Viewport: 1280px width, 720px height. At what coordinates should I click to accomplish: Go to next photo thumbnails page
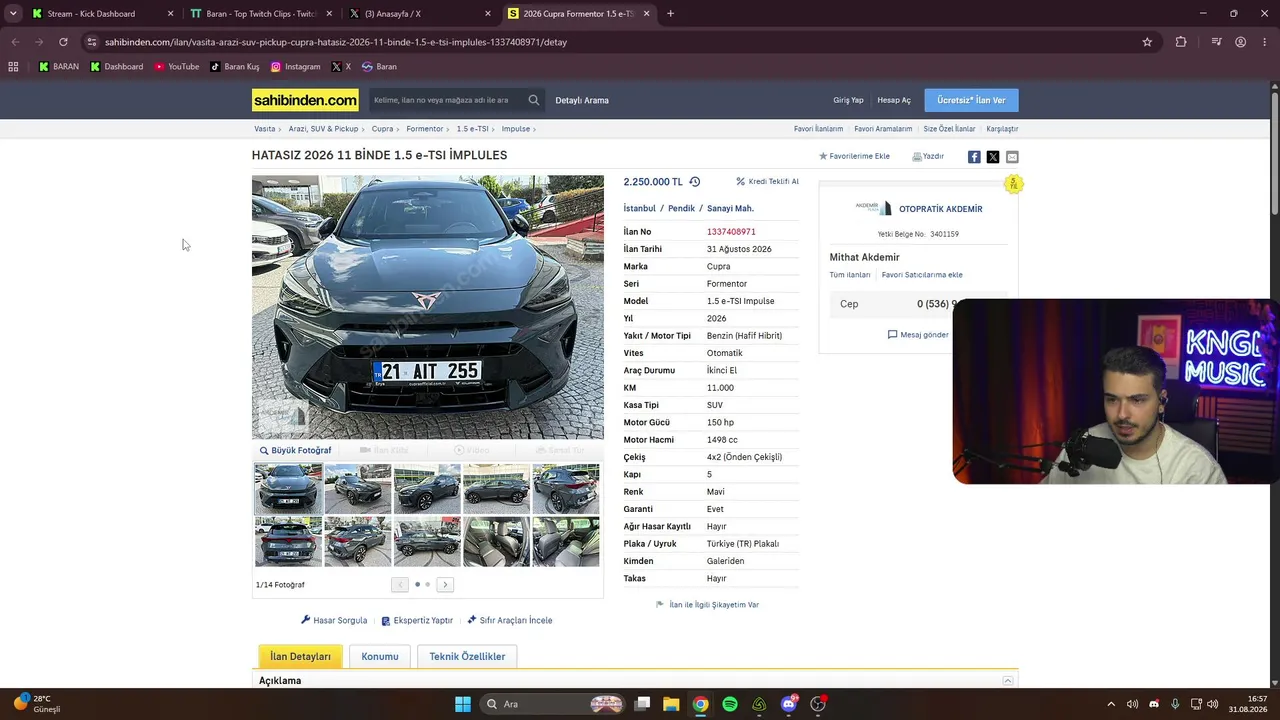click(x=445, y=585)
